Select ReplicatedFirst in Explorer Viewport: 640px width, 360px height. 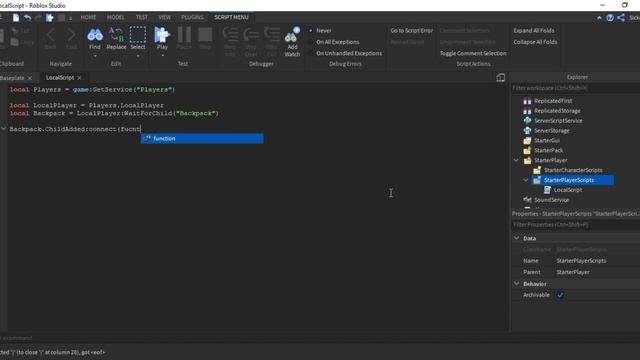(x=553, y=101)
